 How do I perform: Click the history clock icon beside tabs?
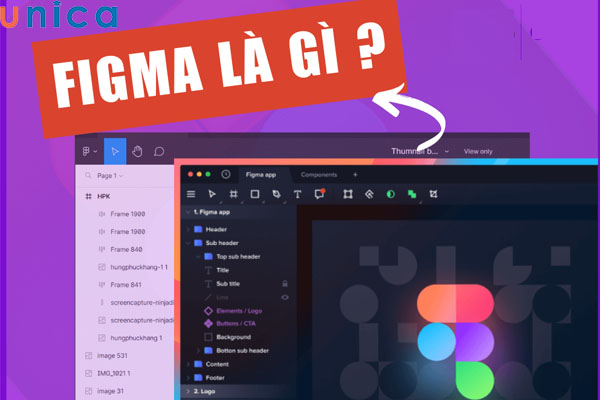[226, 175]
